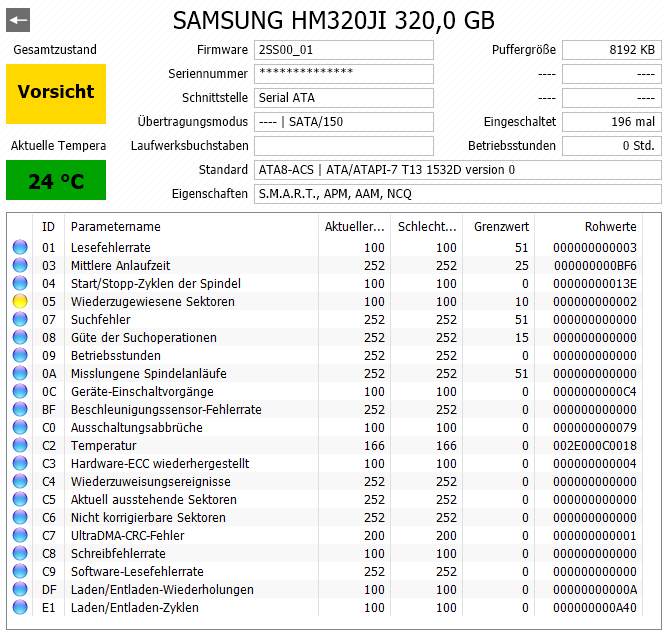Select the Schreibfehlerrate parameter name
This screenshot has height=631, width=665.
(118, 554)
